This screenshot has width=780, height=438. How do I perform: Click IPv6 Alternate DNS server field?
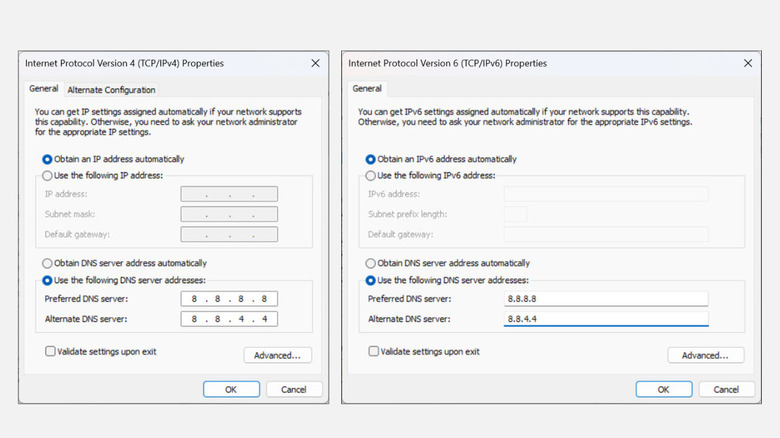click(606, 319)
